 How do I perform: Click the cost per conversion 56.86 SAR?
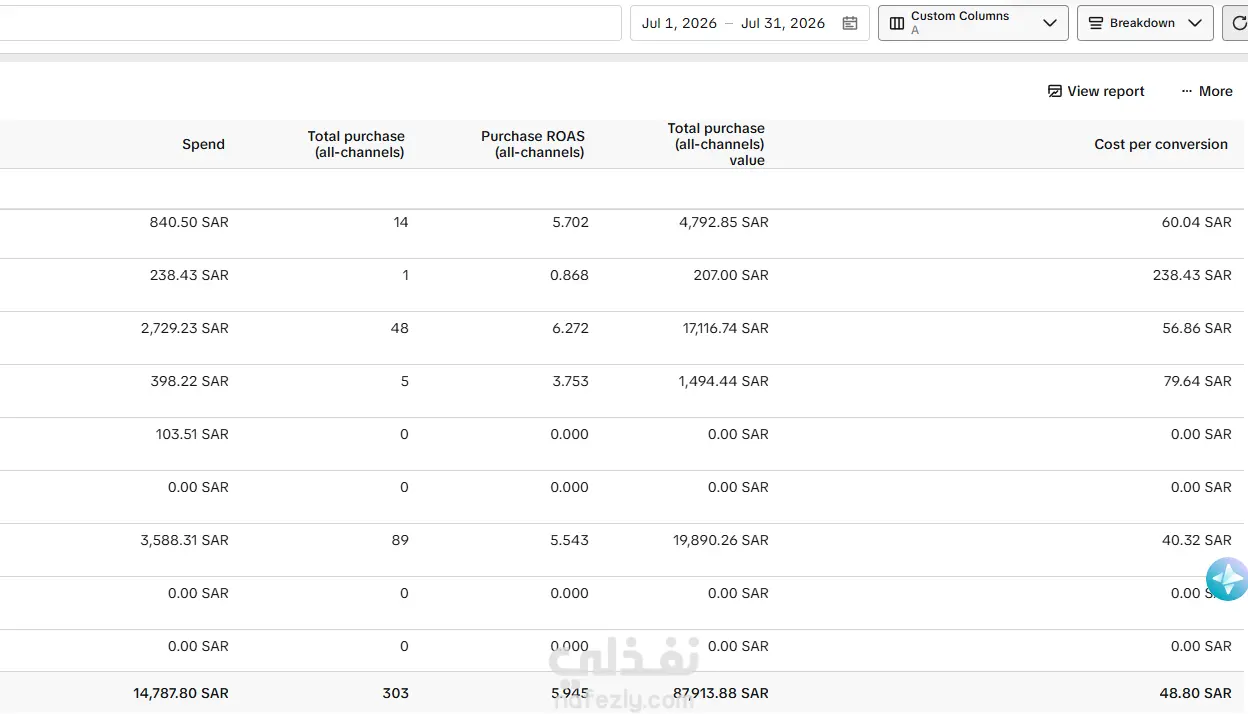click(1197, 328)
